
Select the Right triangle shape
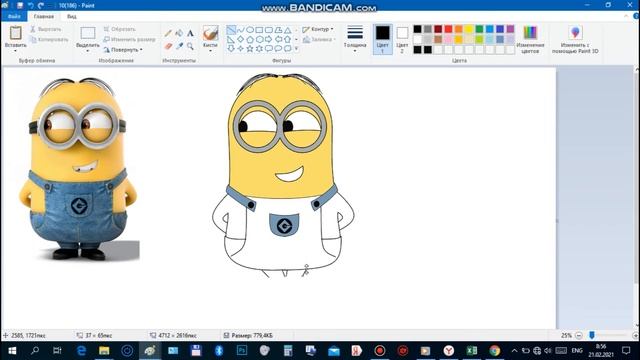[231, 39]
